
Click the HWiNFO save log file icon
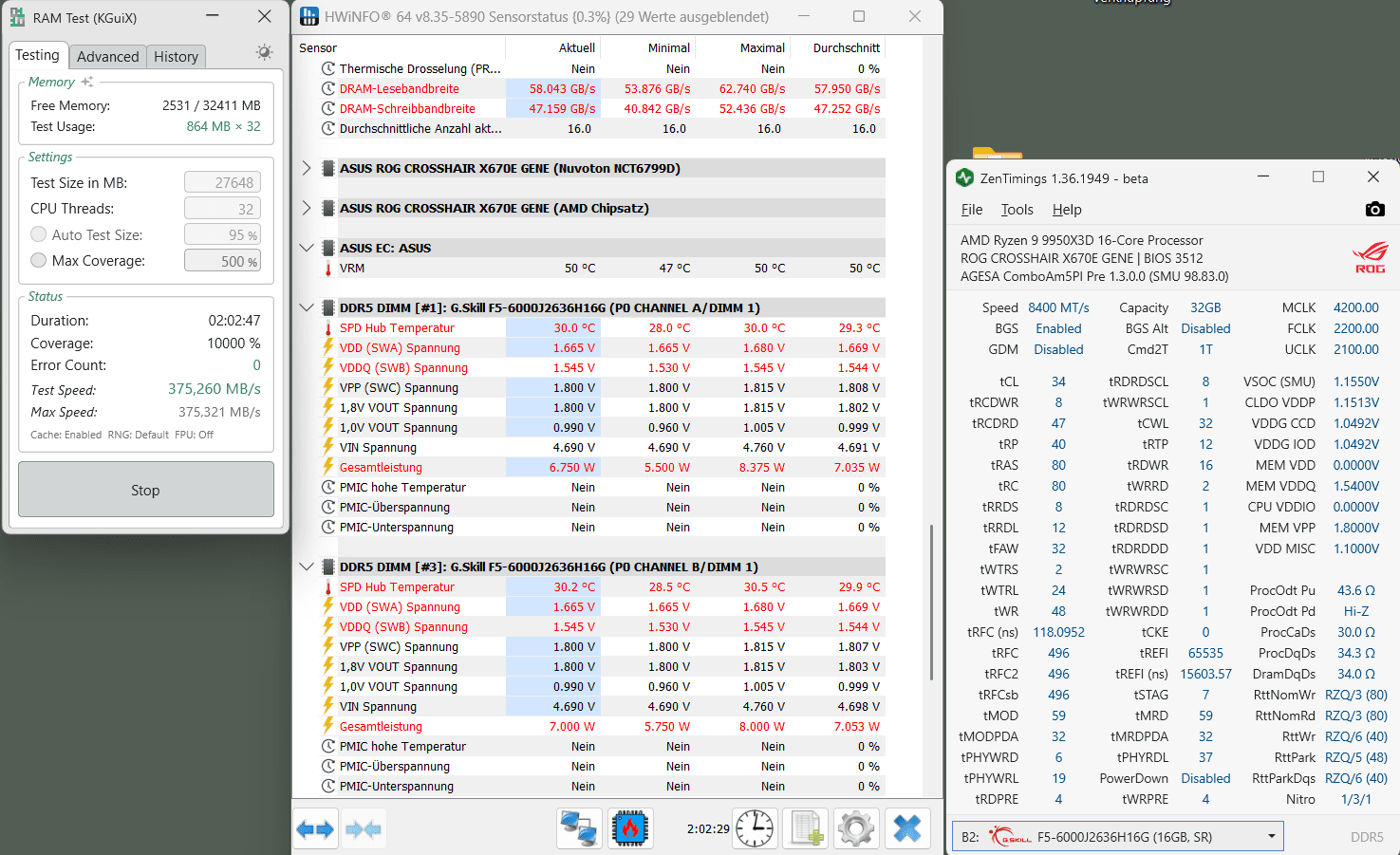pos(806,828)
